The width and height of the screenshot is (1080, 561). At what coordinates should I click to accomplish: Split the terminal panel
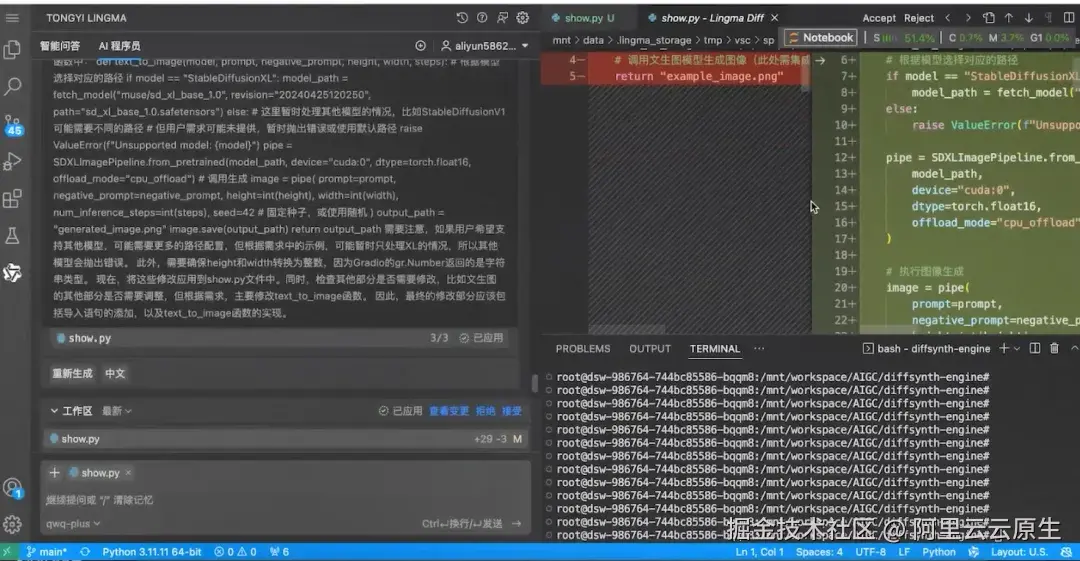click(1035, 349)
